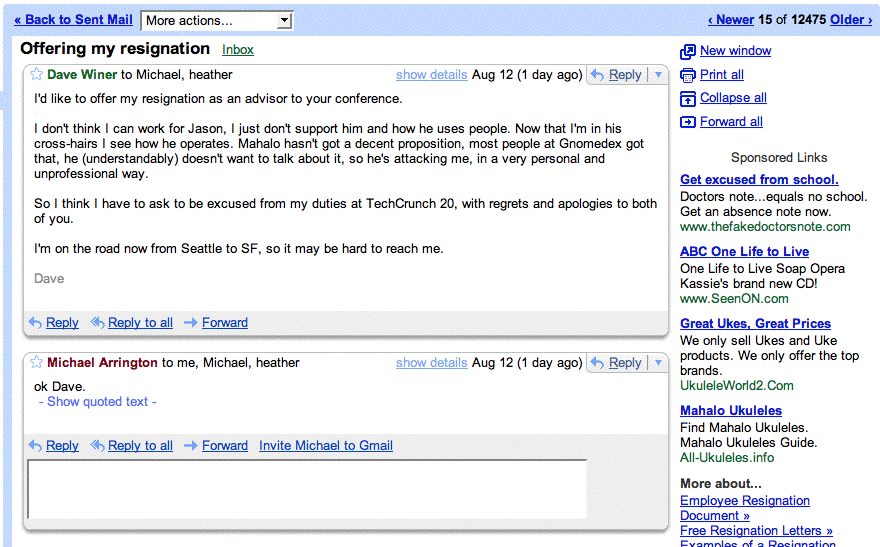Star Dave Winer's message
This screenshot has width=880, height=547.
click(x=37, y=74)
